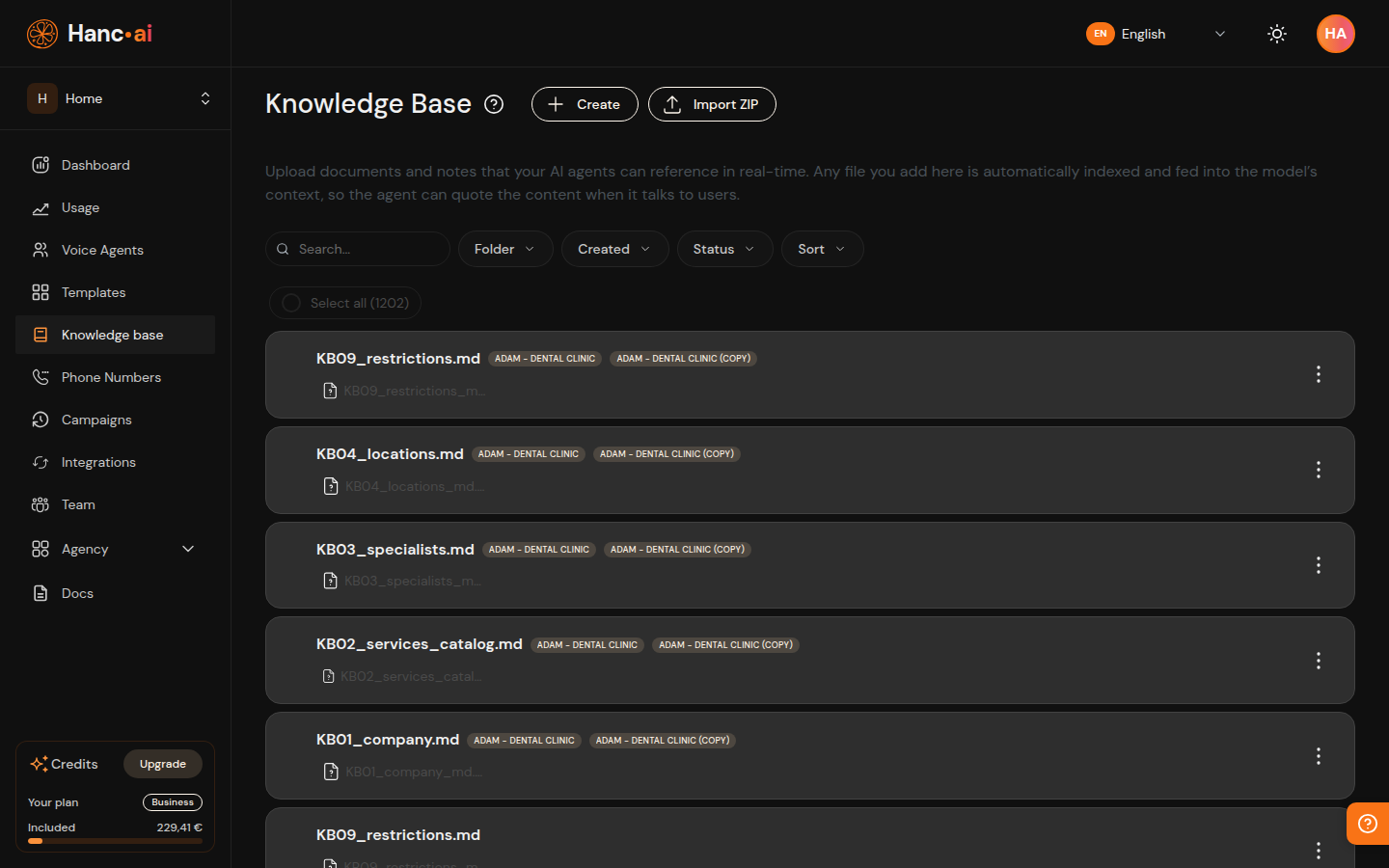Open the Created filter dropdown
The height and width of the screenshot is (868, 1389).
(x=614, y=249)
